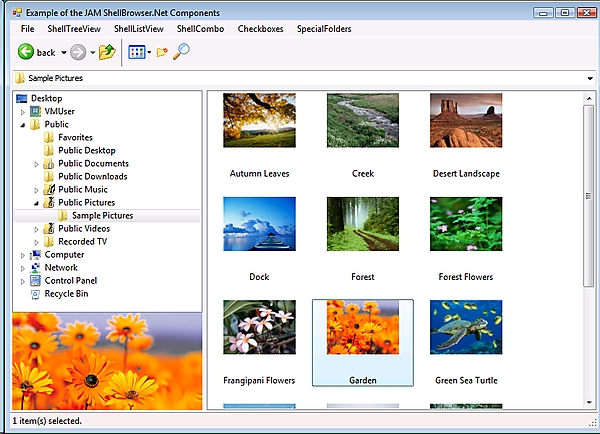Click the magnifying glass search icon

(x=182, y=52)
